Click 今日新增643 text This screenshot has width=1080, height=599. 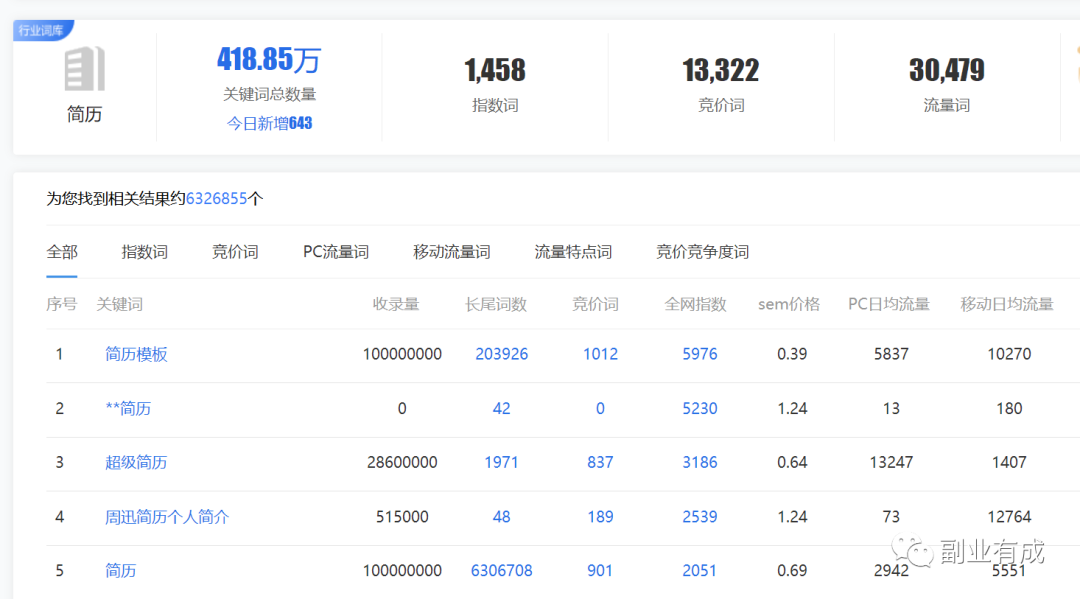269,123
